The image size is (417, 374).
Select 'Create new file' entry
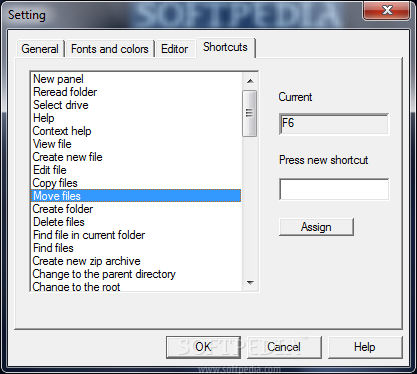coord(136,157)
